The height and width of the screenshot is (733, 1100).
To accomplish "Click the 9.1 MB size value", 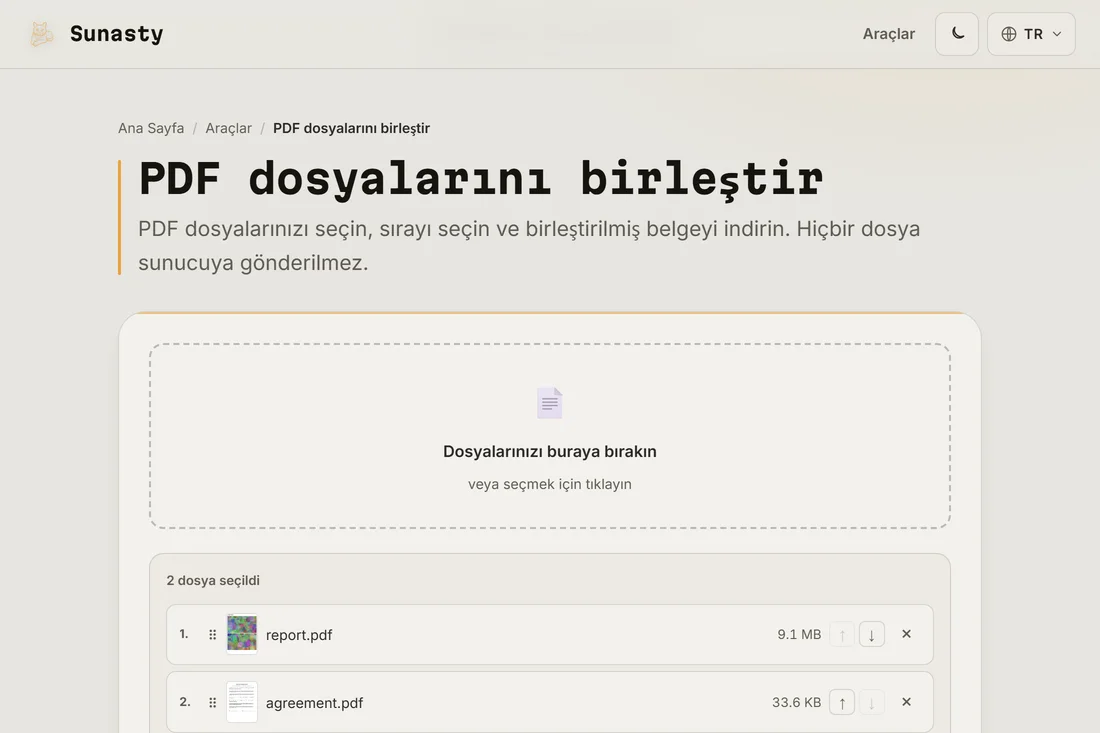I will click(799, 634).
